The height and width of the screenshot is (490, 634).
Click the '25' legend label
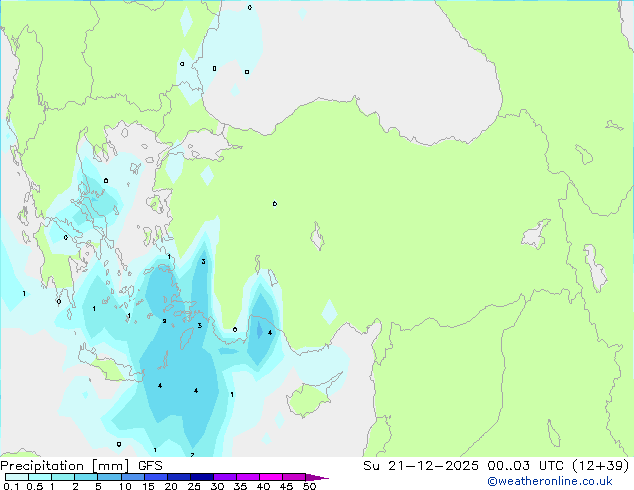tap(194, 486)
